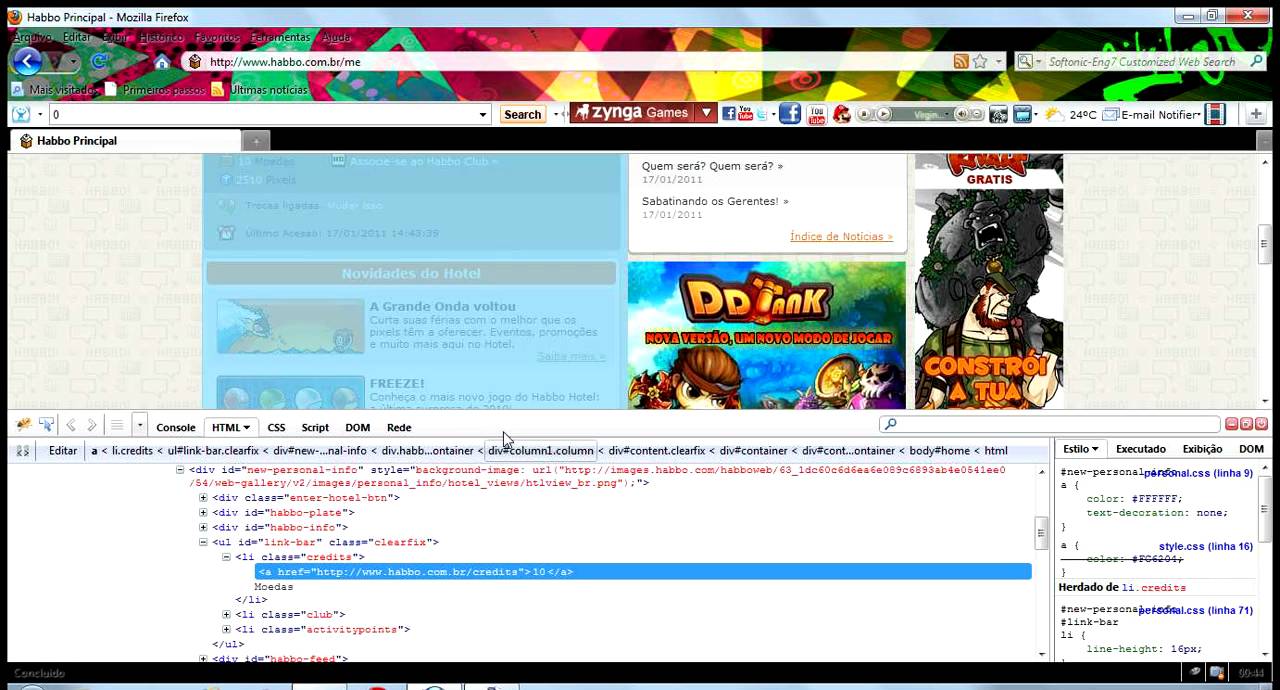Open Firebug DOM tab in main panel
The width and height of the screenshot is (1280, 690).
(x=358, y=427)
